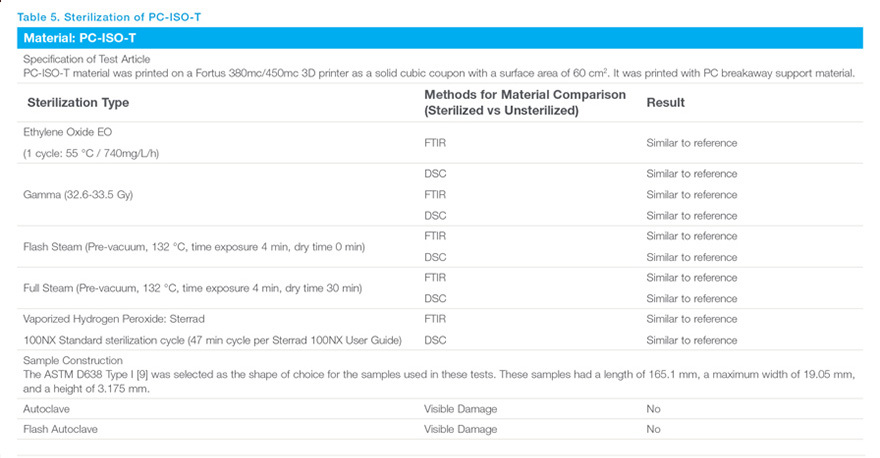Select the "Result" column header

665,103
